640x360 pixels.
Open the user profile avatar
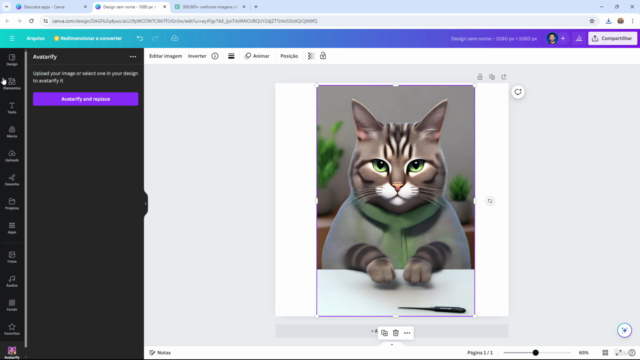[x=552, y=38]
